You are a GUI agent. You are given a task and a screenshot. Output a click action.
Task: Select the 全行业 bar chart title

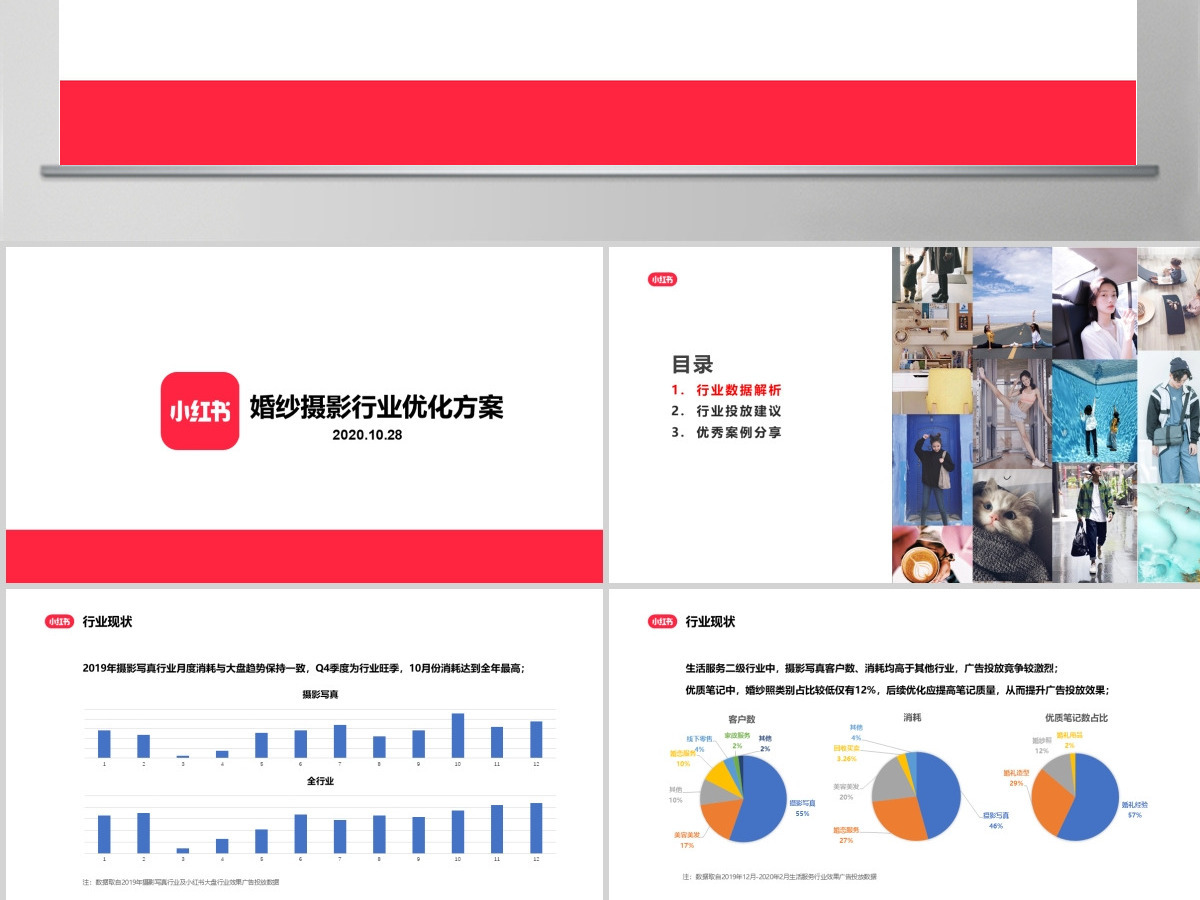point(320,781)
